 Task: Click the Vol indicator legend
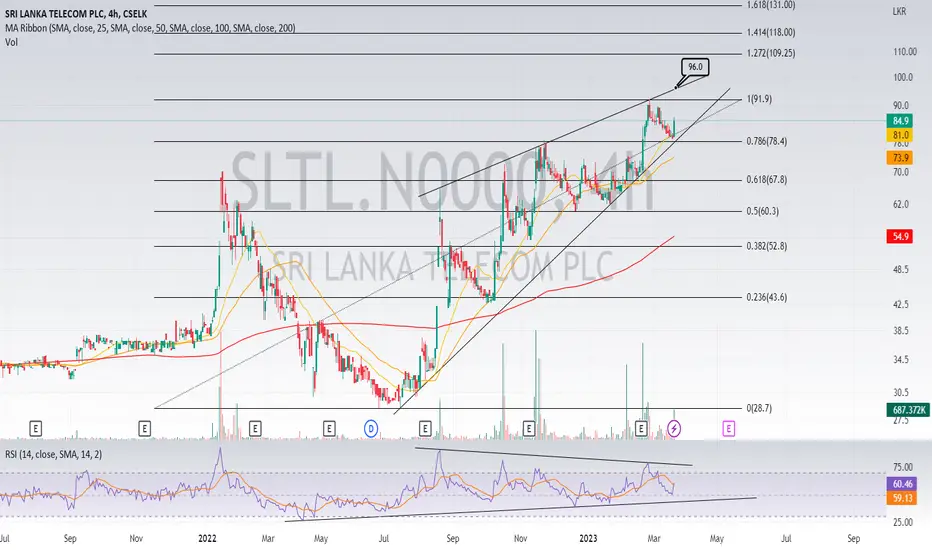[x=11, y=42]
